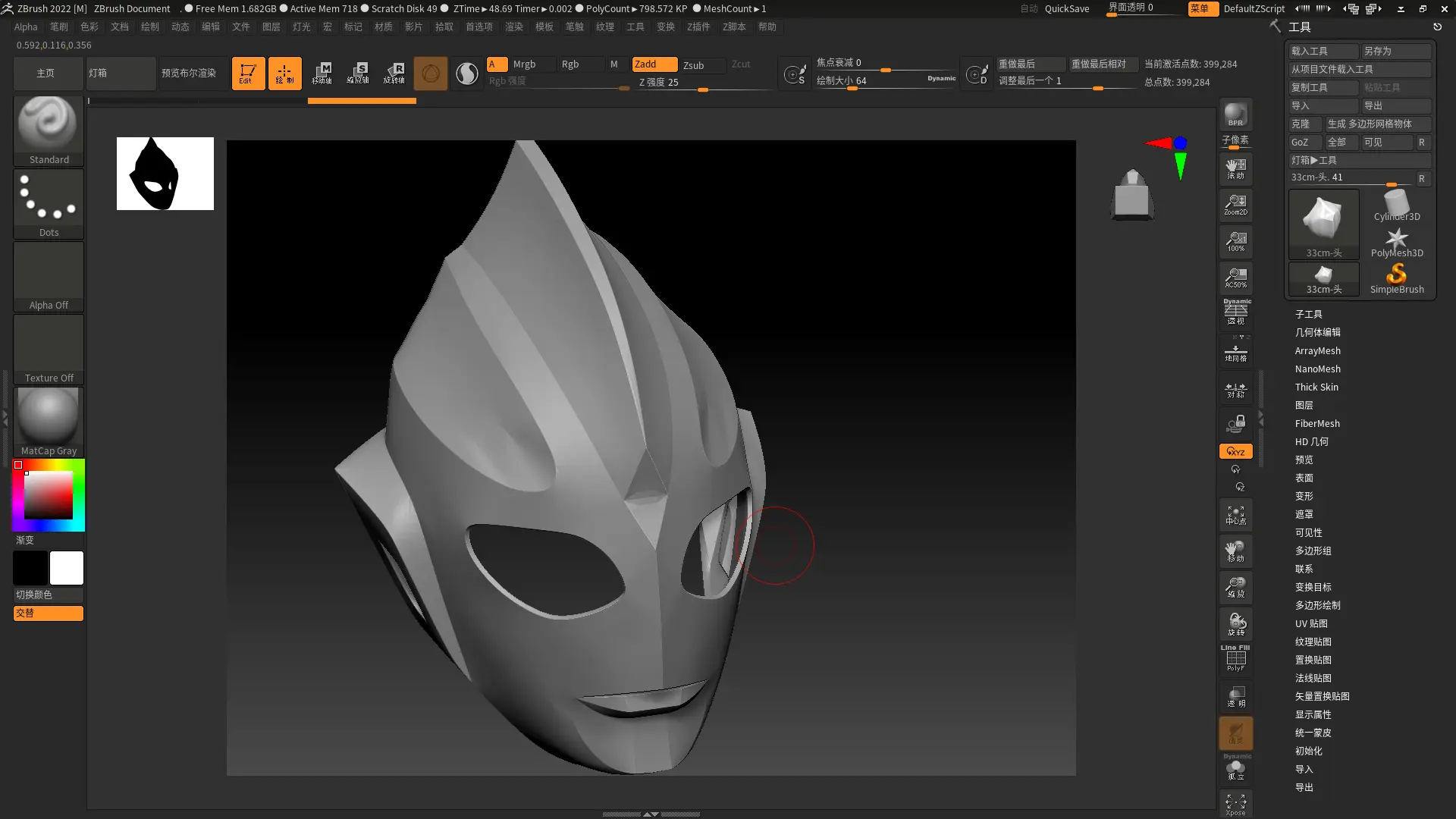The width and height of the screenshot is (1456, 819).
Task: Open the 笔刷 menu
Action: (59, 27)
